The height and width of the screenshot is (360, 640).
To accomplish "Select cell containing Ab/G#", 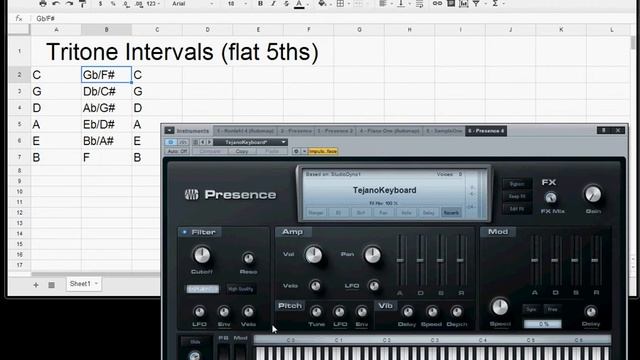I will click(106, 108).
